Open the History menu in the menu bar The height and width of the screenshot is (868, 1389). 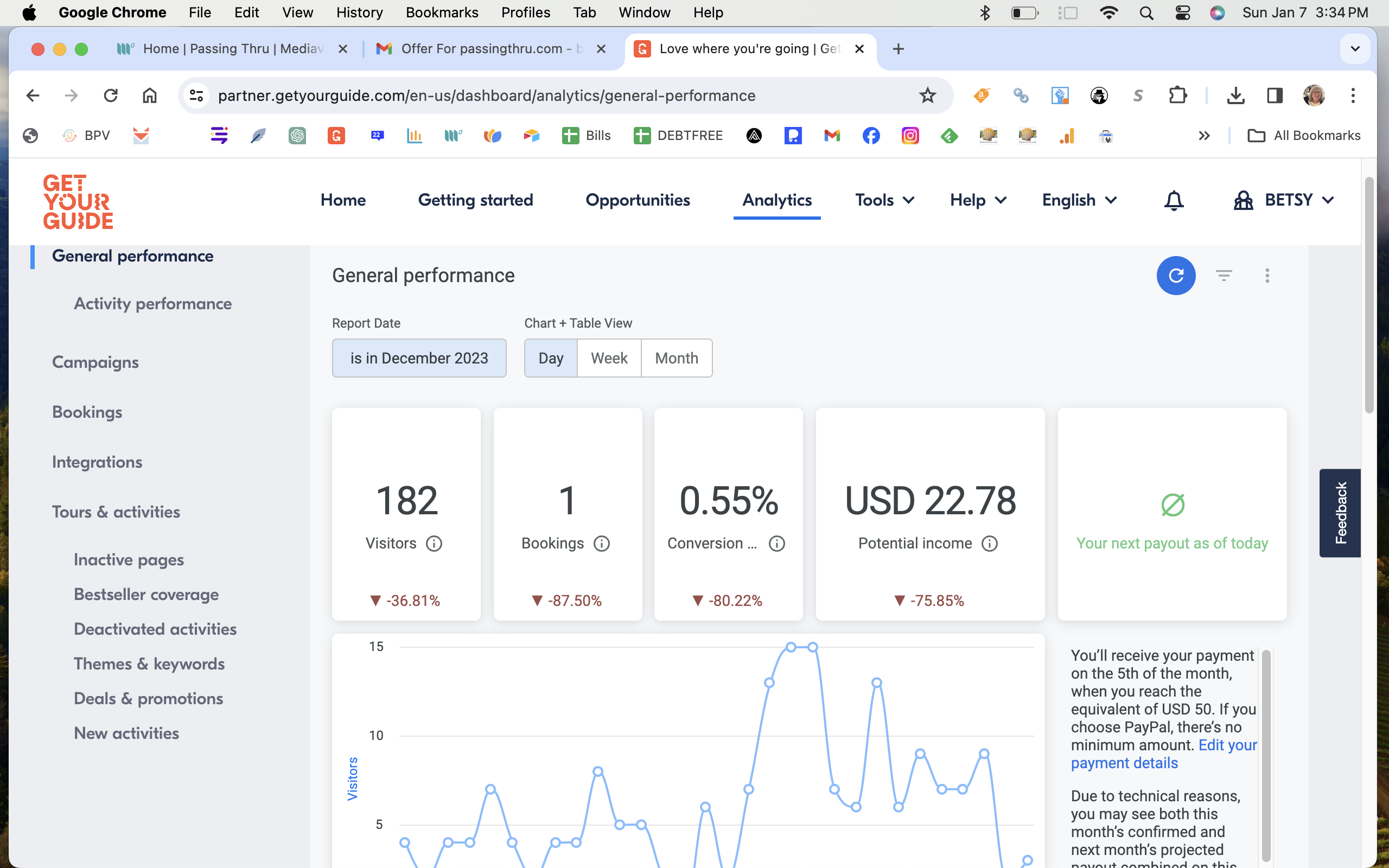point(359,12)
